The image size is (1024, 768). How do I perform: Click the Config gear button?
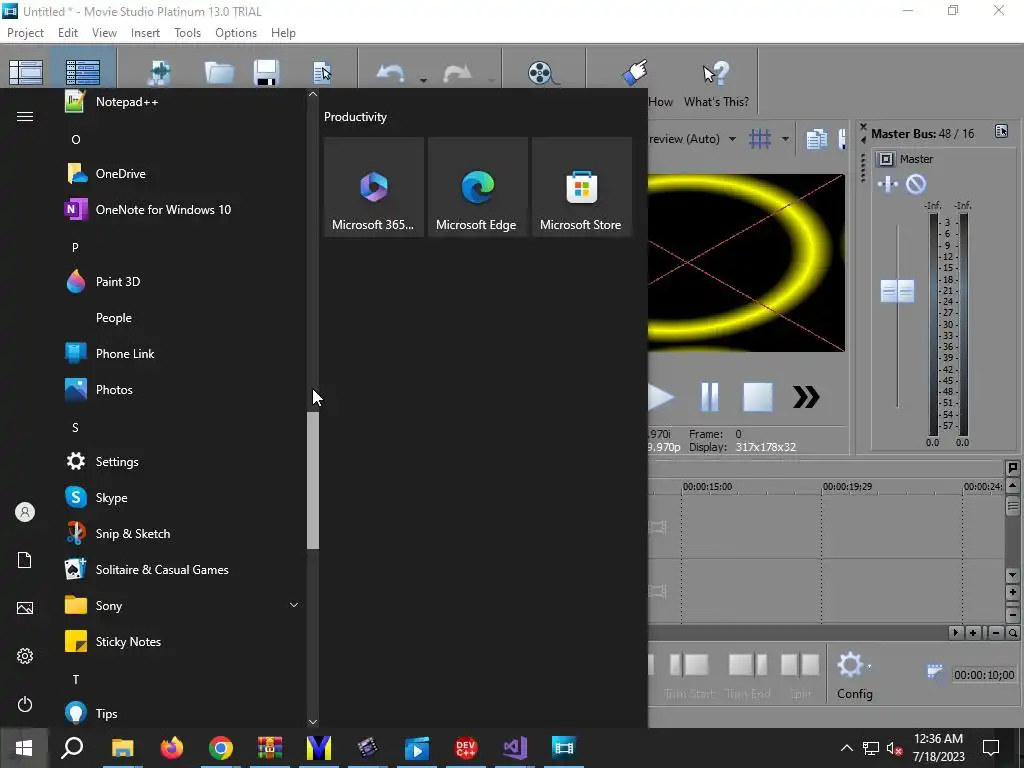[x=850, y=665]
